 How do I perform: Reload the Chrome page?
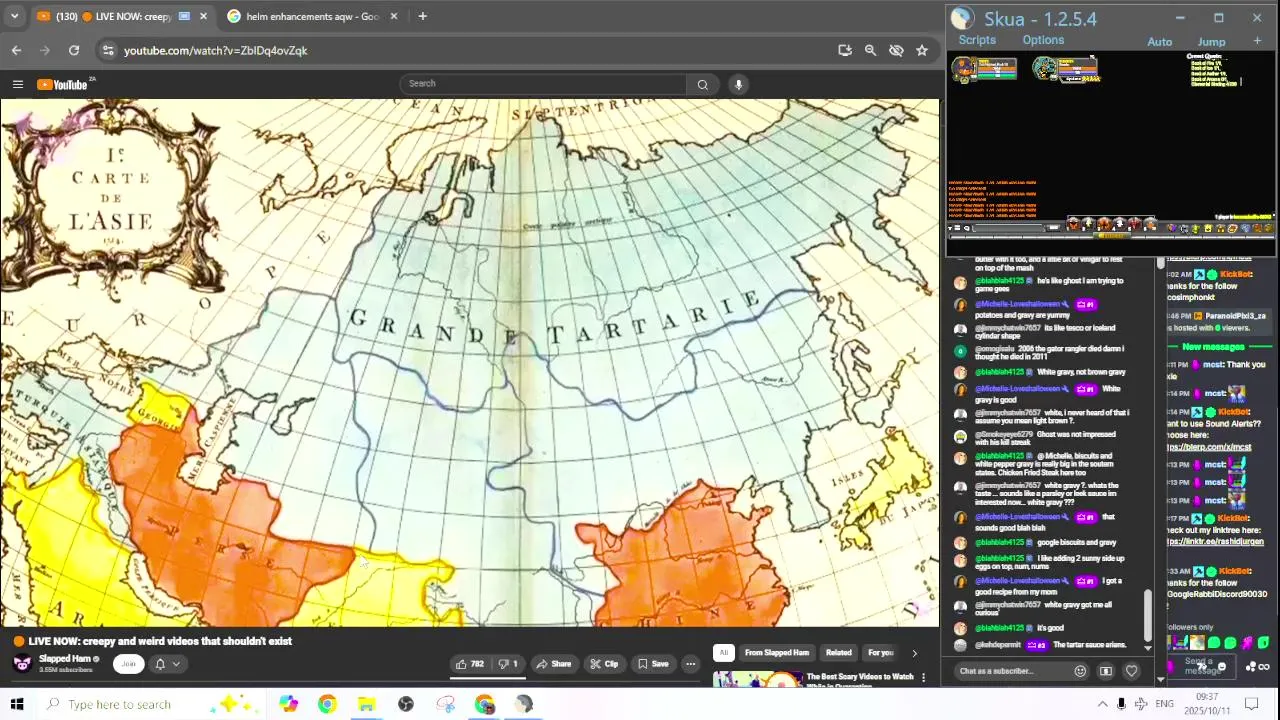click(74, 50)
